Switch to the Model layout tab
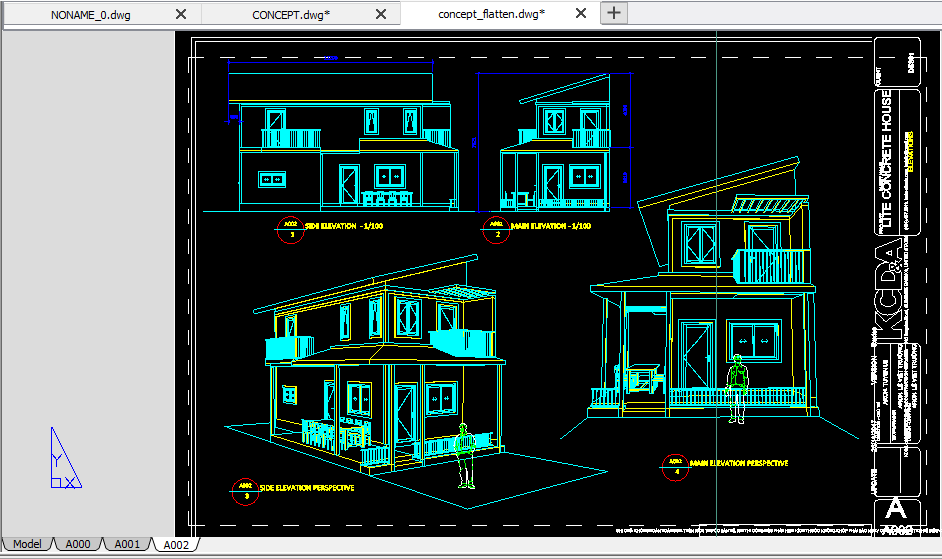This screenshot has height=559, width=942. click(28, 544)
